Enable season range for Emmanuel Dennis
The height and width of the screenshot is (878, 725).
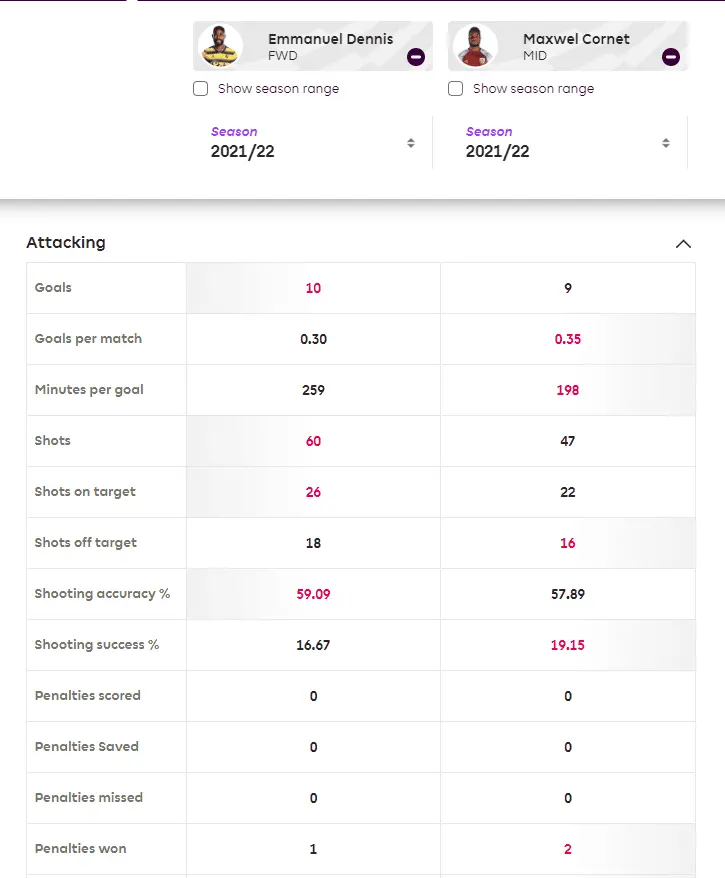201,89
